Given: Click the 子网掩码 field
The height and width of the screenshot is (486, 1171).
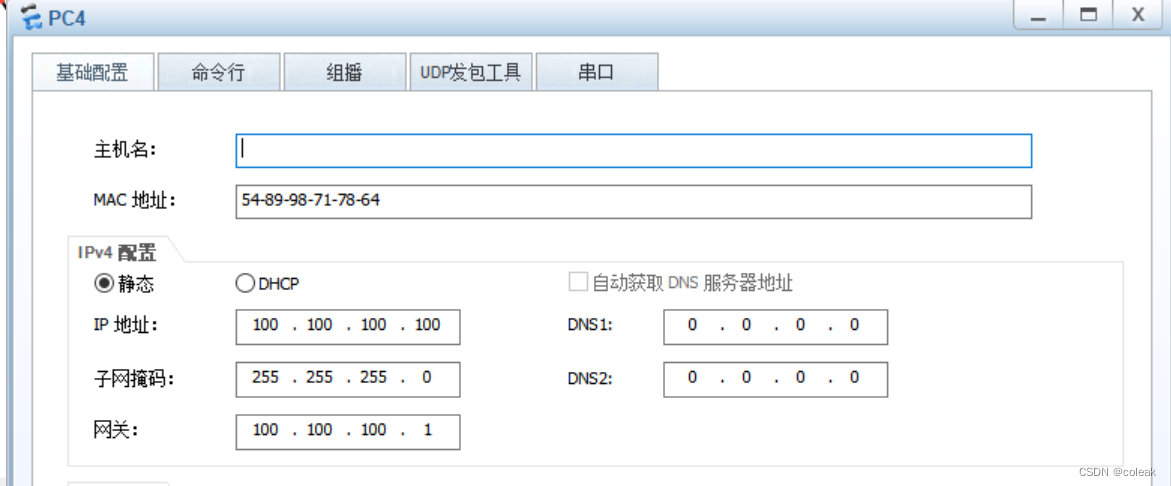Looking at the screenshot, I should (x=347, y=379).
